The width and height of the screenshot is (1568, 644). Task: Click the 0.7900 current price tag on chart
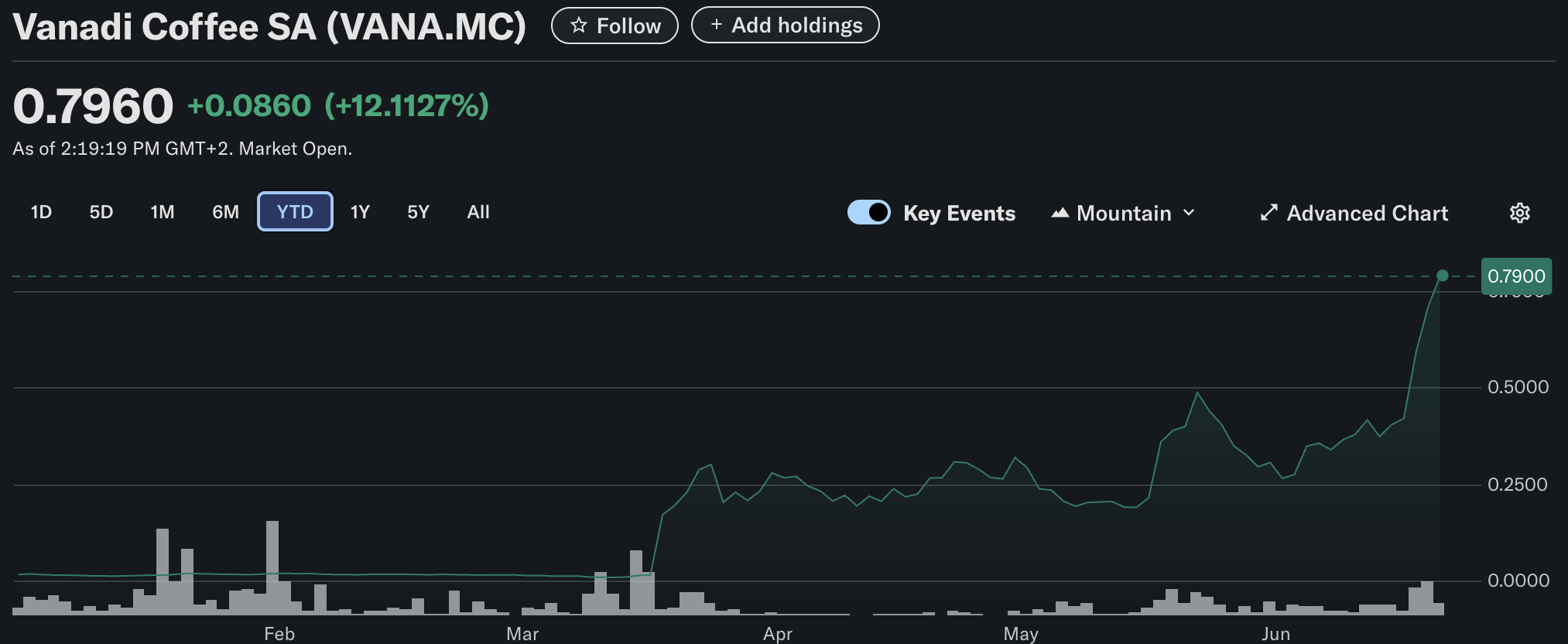[1516, 276]
